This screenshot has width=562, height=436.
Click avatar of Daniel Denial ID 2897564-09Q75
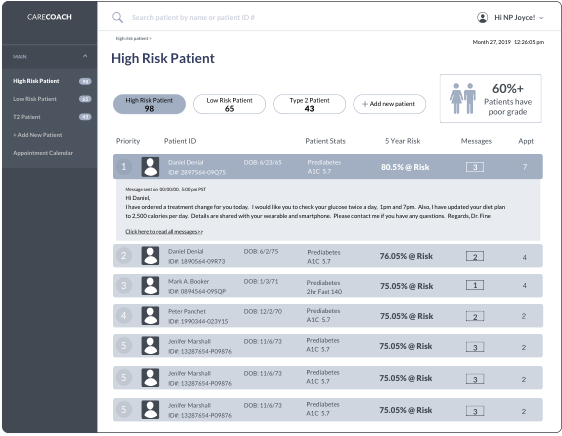pyautogui.click(x=150, y=167)
